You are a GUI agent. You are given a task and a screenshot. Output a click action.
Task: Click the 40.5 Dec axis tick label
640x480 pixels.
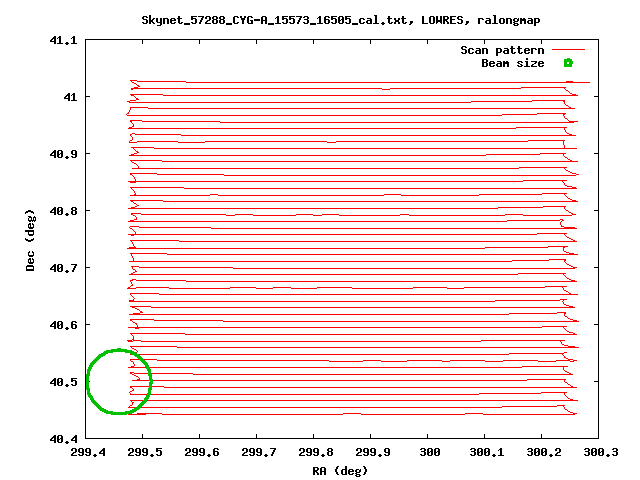tap(63, 382)
